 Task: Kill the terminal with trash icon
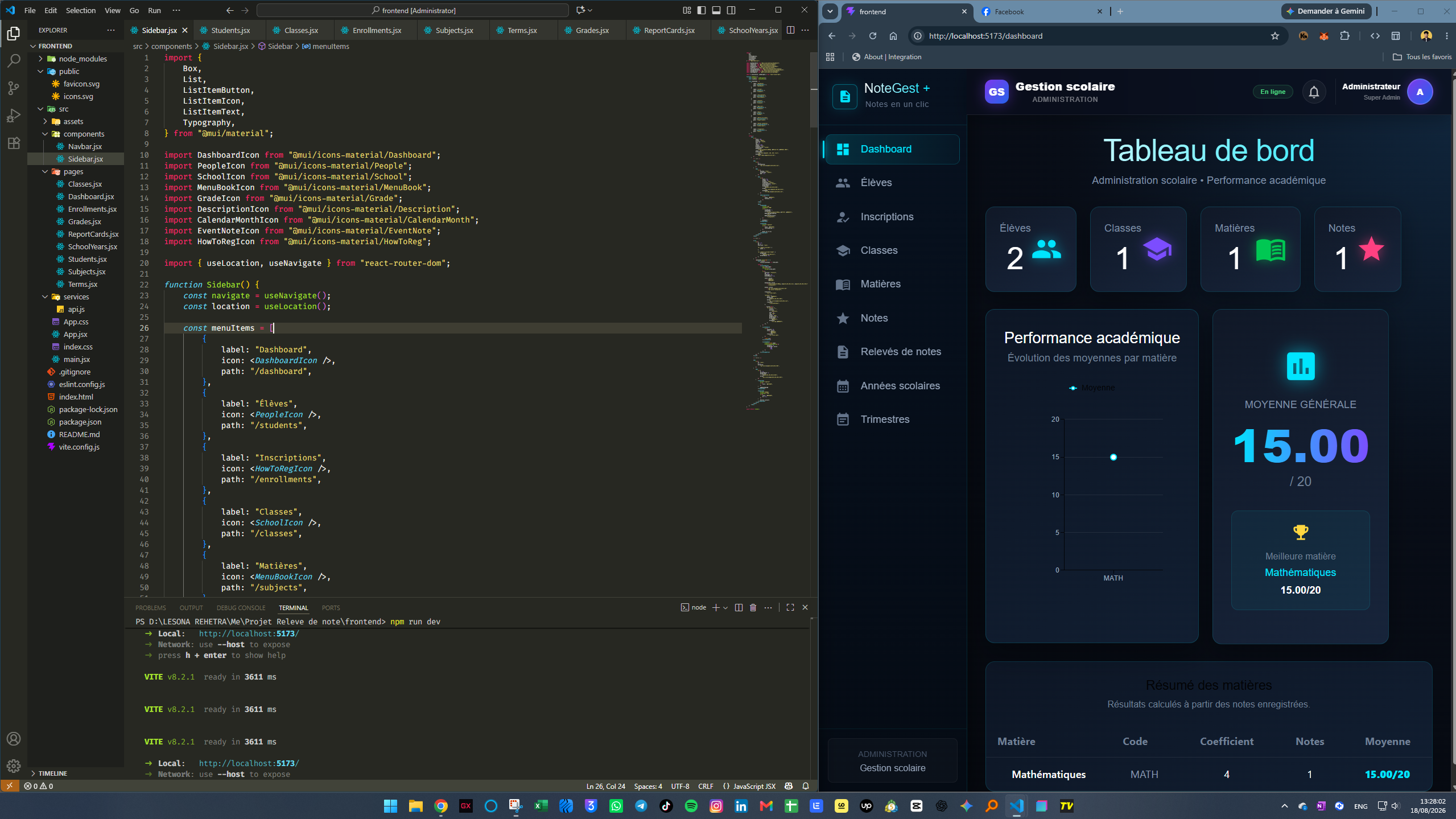pyautogui.click(x=753, y=607)
